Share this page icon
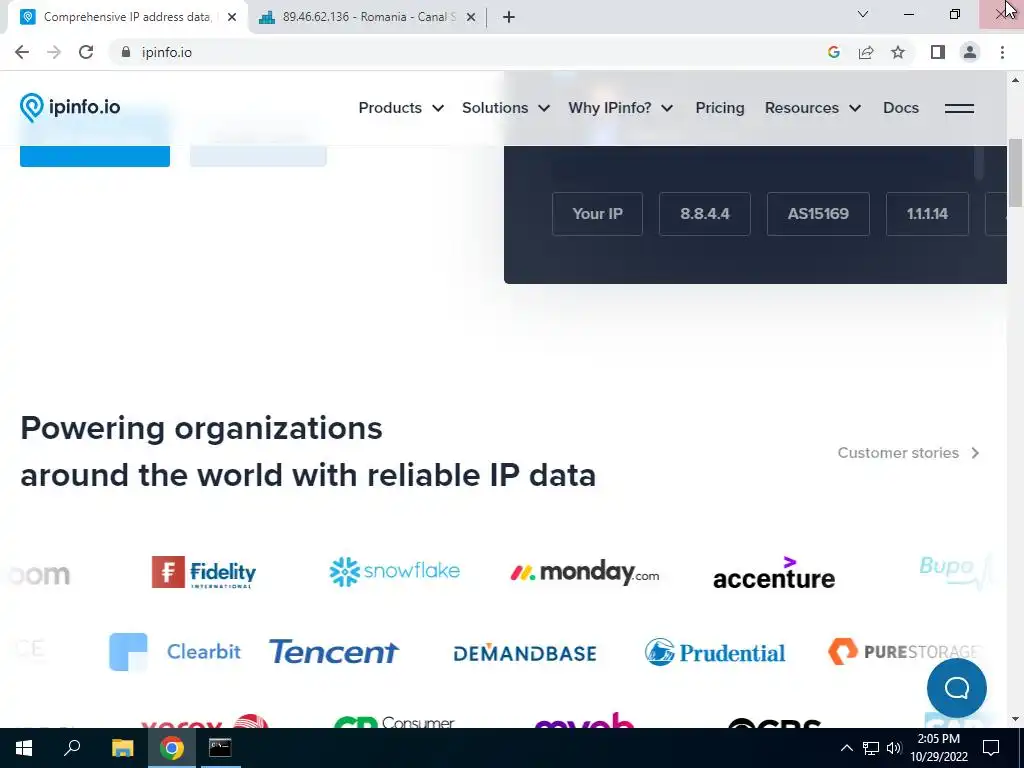 [x=866, y=52]
